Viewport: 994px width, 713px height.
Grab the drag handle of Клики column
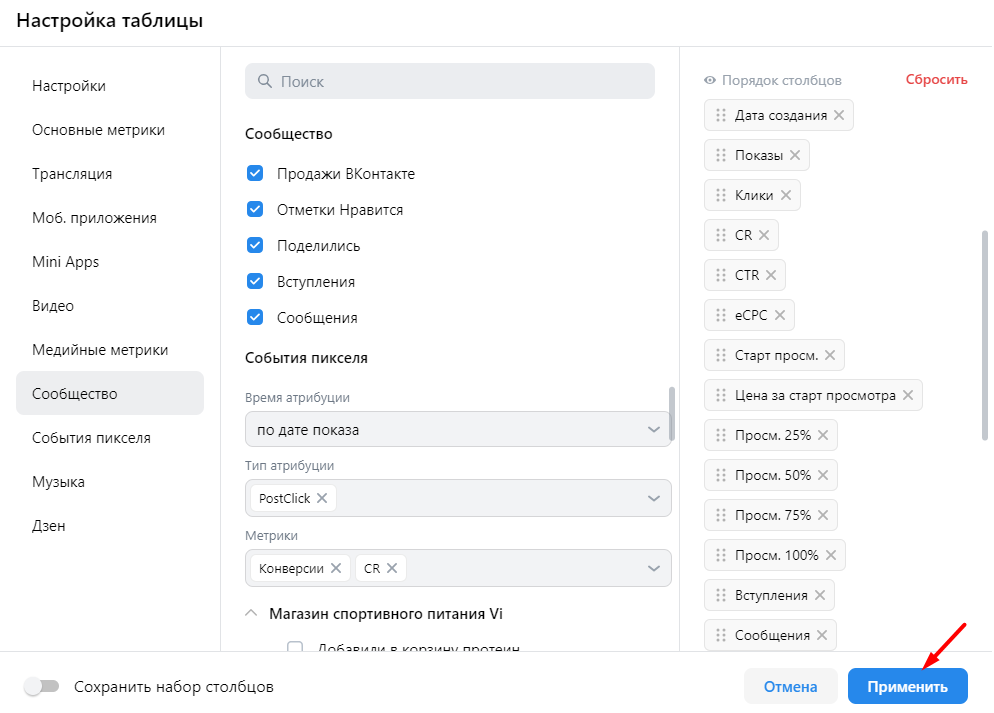(x=720, y=195)
